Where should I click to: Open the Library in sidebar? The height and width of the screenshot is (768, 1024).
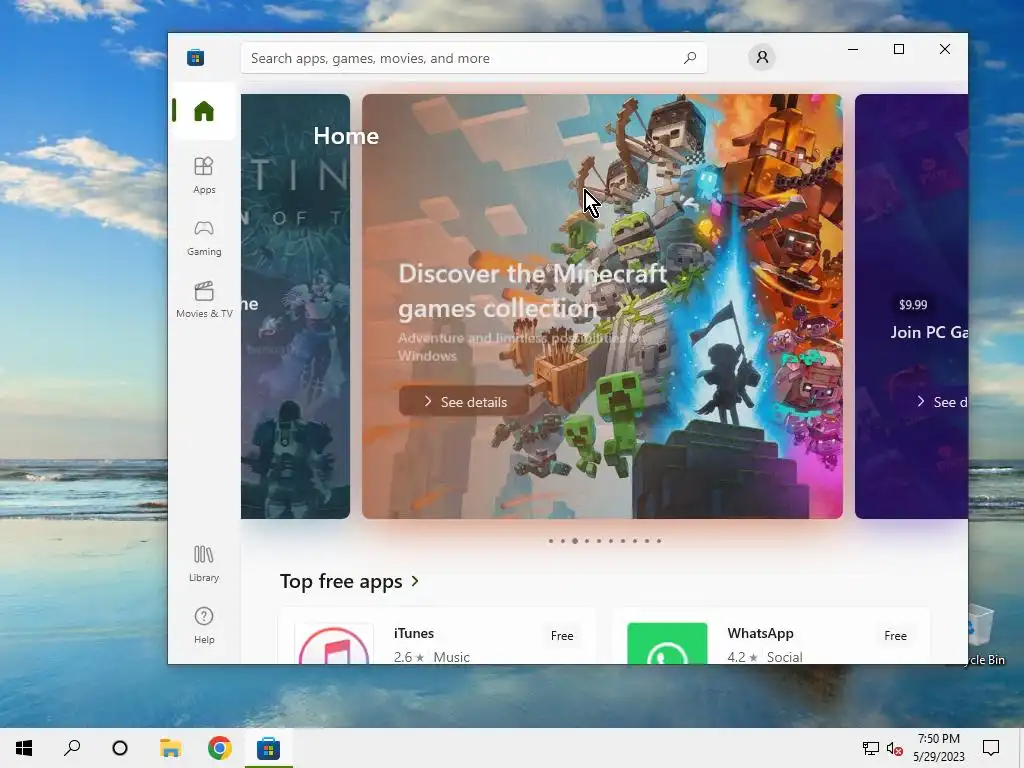[204, 564]
